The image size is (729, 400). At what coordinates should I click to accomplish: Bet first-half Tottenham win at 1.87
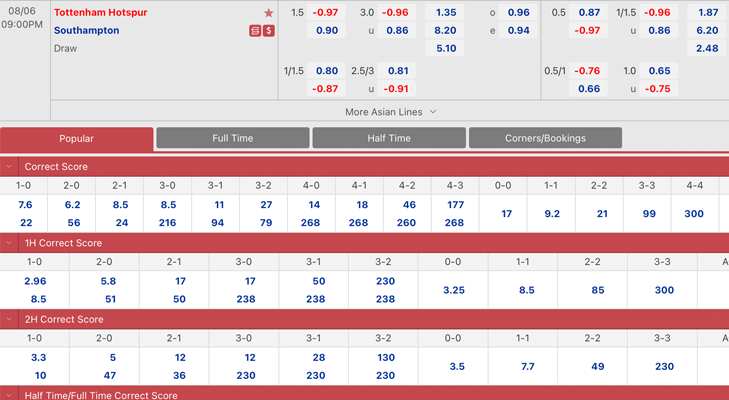click(x=707, y=13)
